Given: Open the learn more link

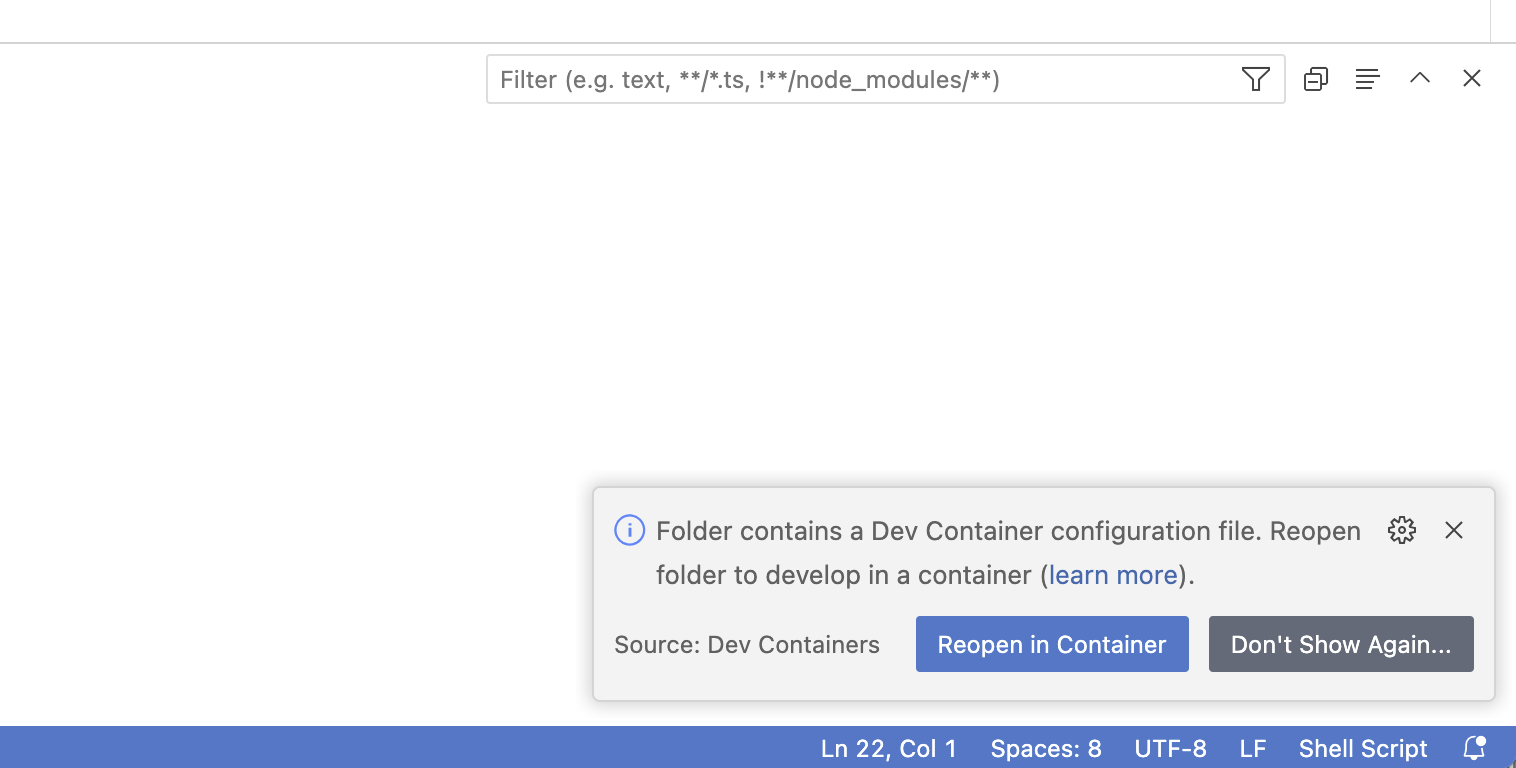Looking at the screenshot, I should tap(1112, 574).
